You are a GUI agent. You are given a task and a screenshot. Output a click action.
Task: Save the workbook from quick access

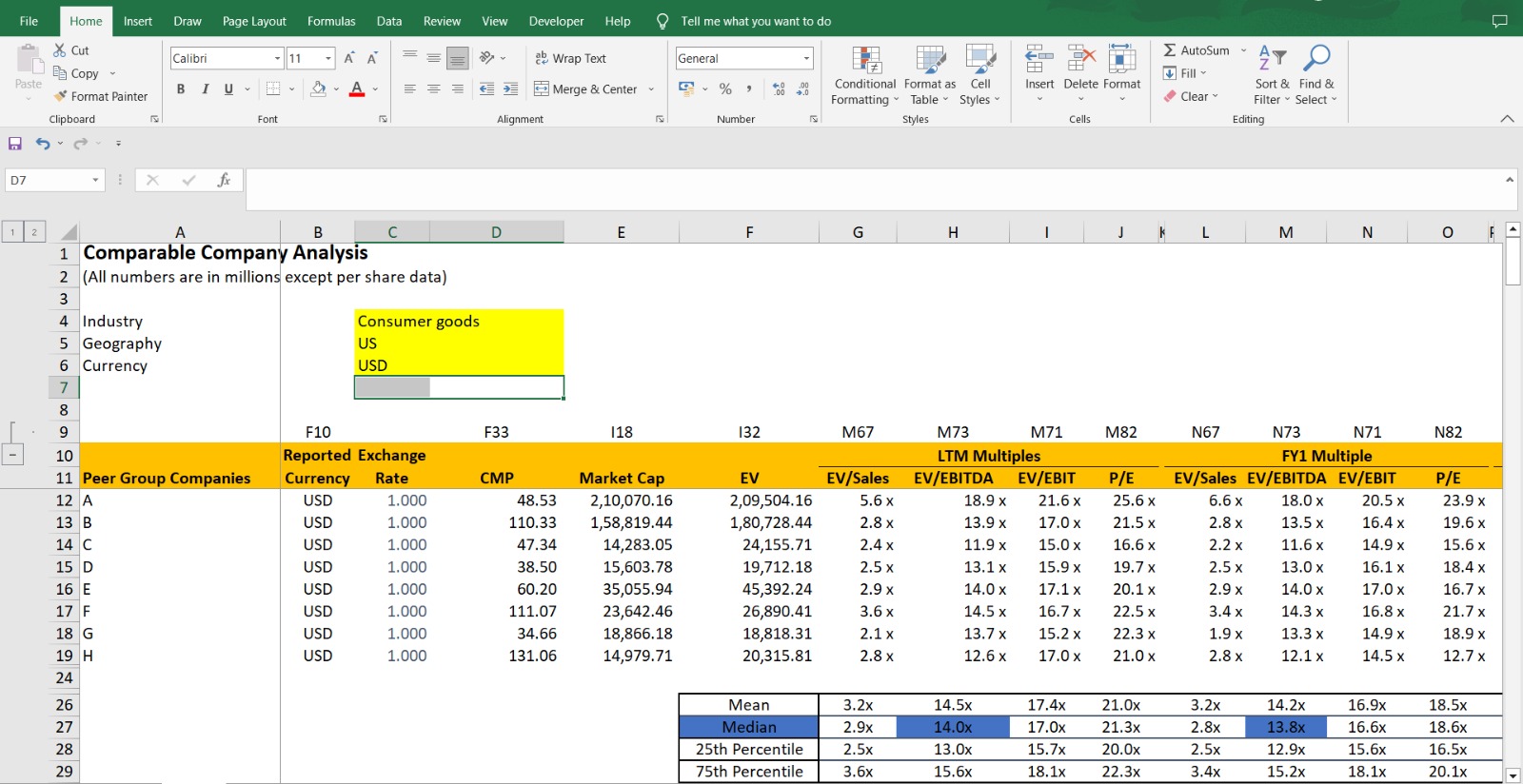click(x=15, y=143)
